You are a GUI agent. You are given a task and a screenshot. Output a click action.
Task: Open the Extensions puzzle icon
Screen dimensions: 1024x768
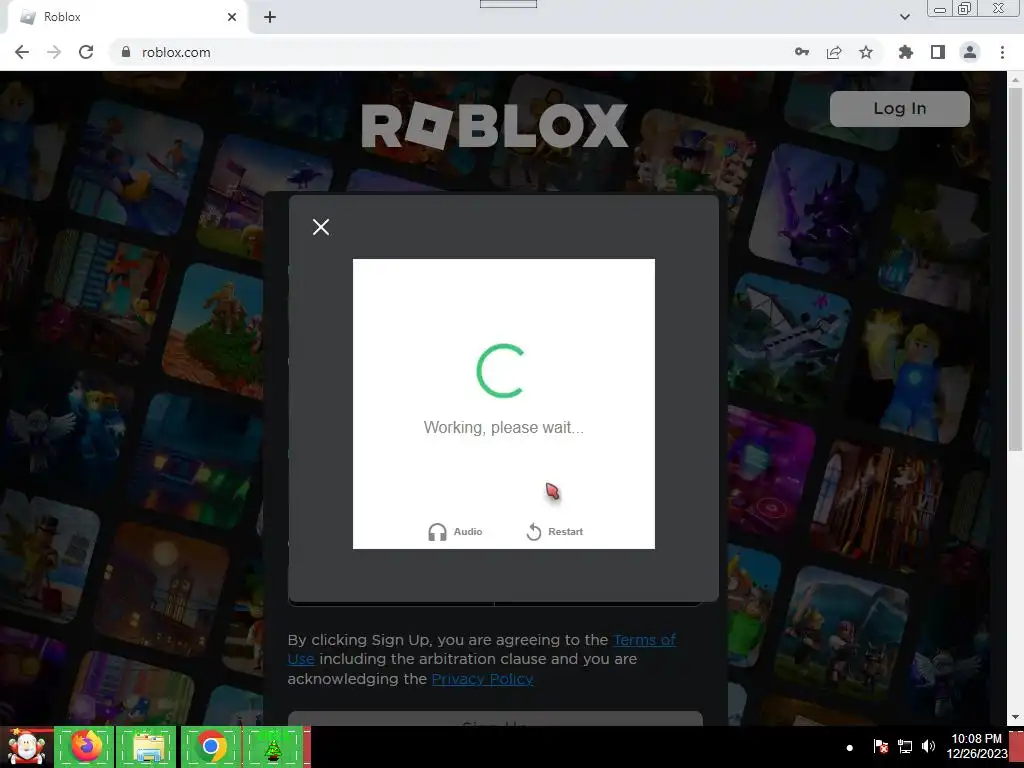(x=906, y=52)
